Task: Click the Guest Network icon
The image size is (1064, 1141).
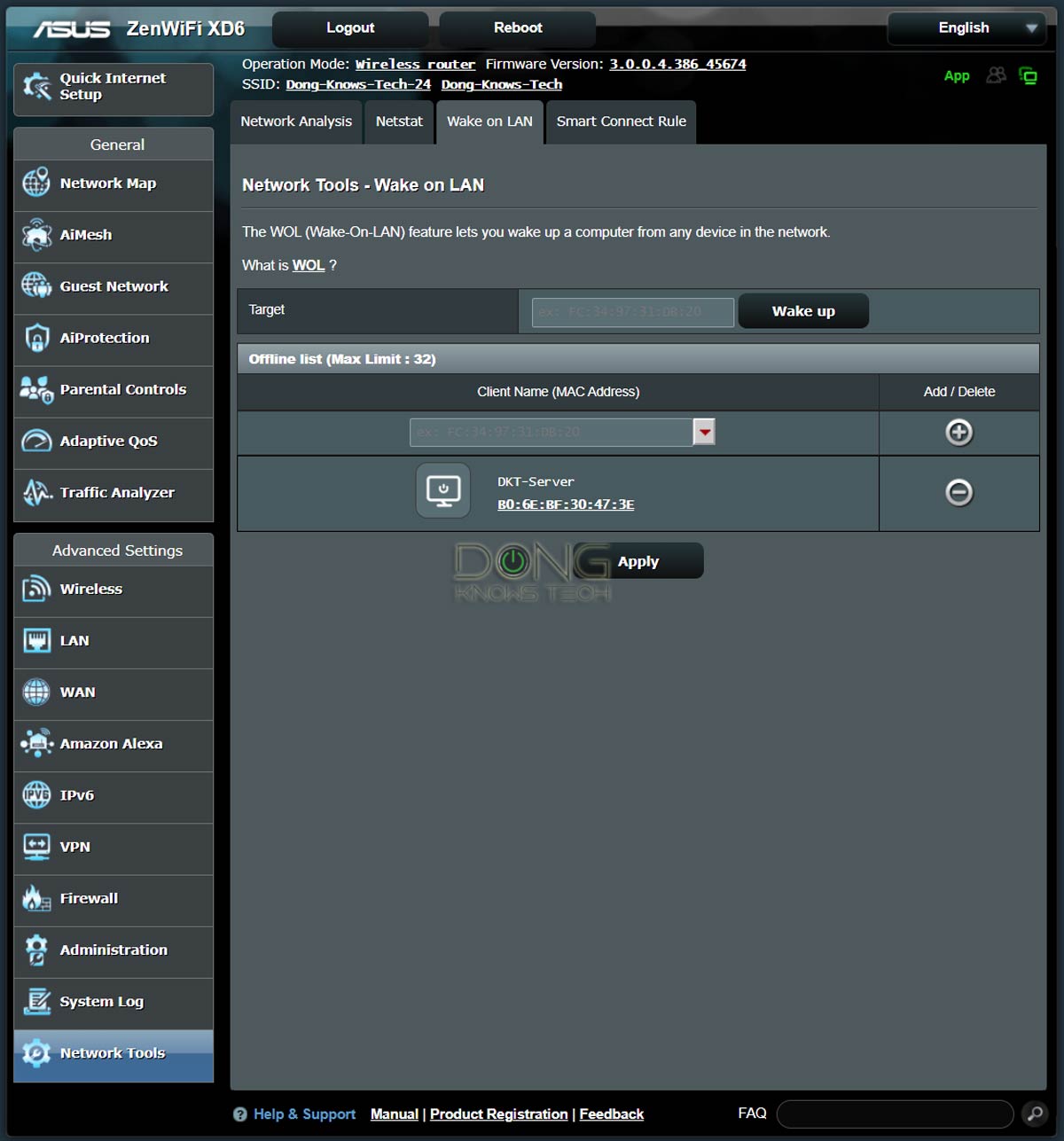Action: click(36, 285)
